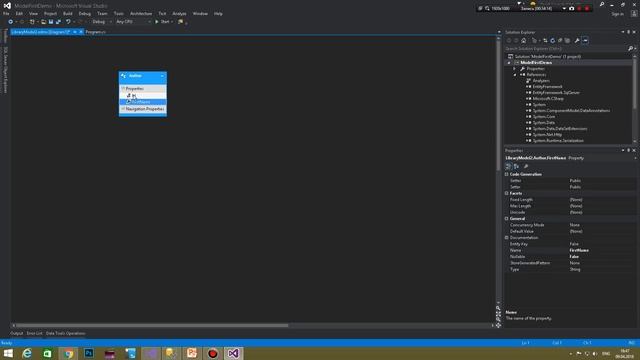Click Sync with Active Document icon

(545, 40)
